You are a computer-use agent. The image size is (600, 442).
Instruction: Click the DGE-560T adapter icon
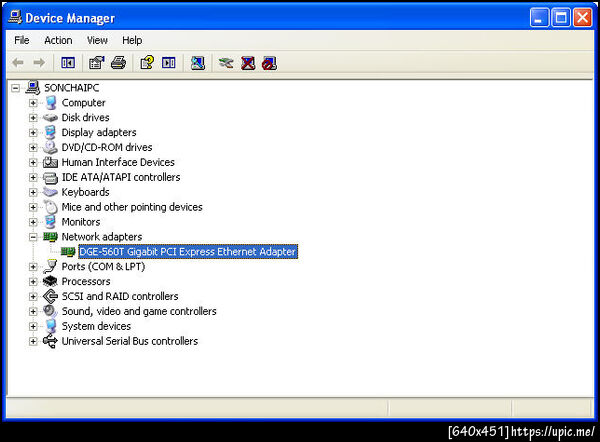coord(68,251)
